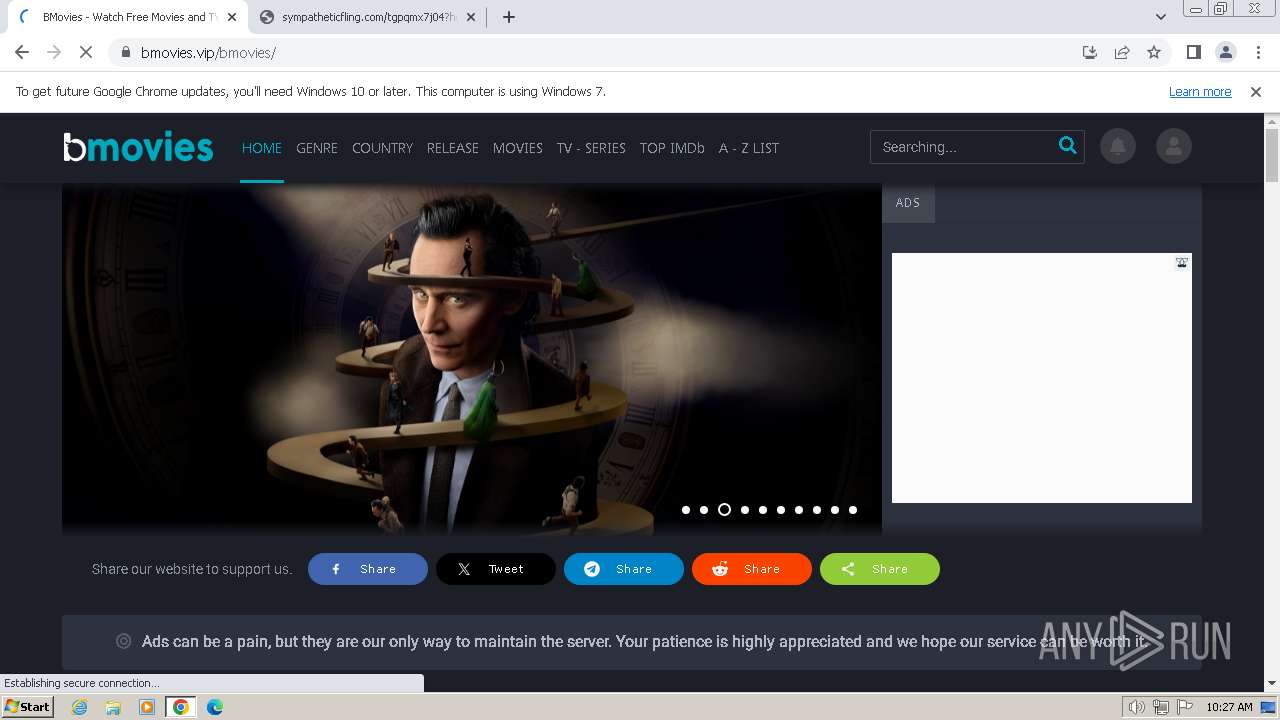
Task: Click the bmovies logo
Action: [x=138, y=147]
